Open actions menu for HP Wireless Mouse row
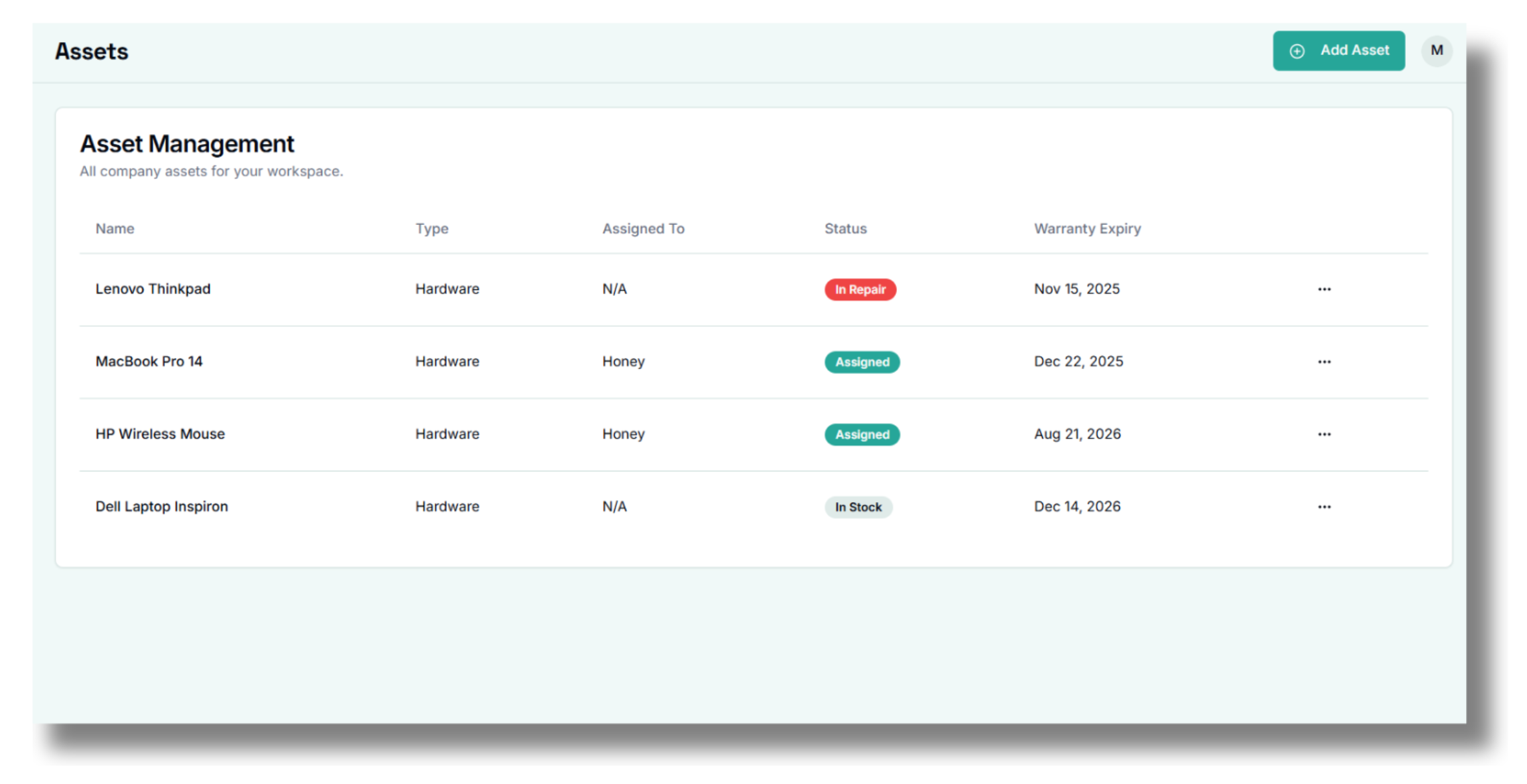The image size is (1527, 784). (x=1325, y=434)
